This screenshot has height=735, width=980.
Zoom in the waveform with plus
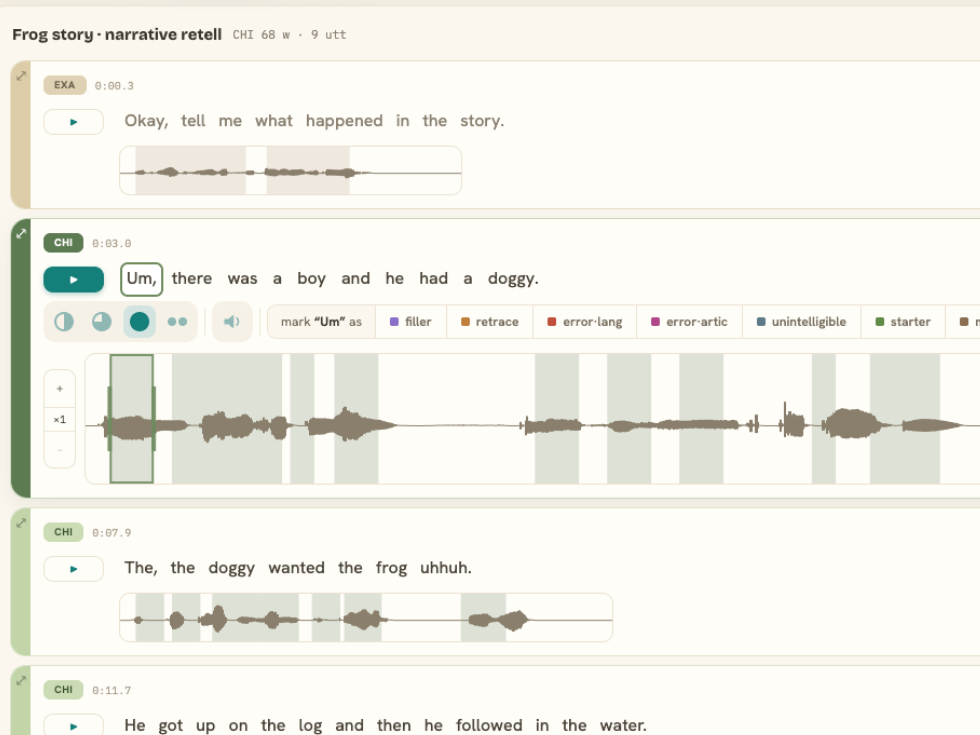[59, 388]
